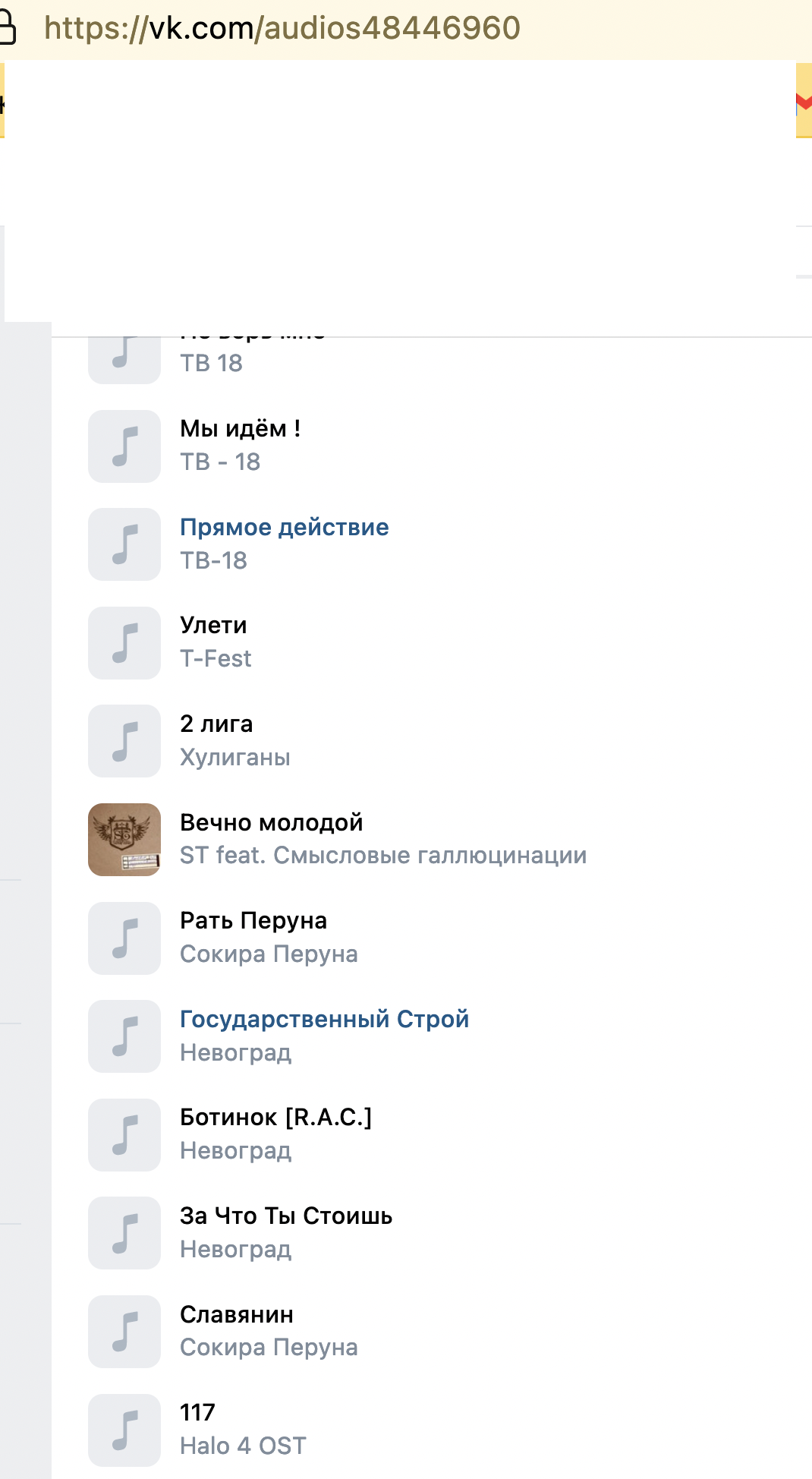Viewport: 812px width, 1479px height.
Task: Click music note icon for "2 лига"
Action: point(124,741)
